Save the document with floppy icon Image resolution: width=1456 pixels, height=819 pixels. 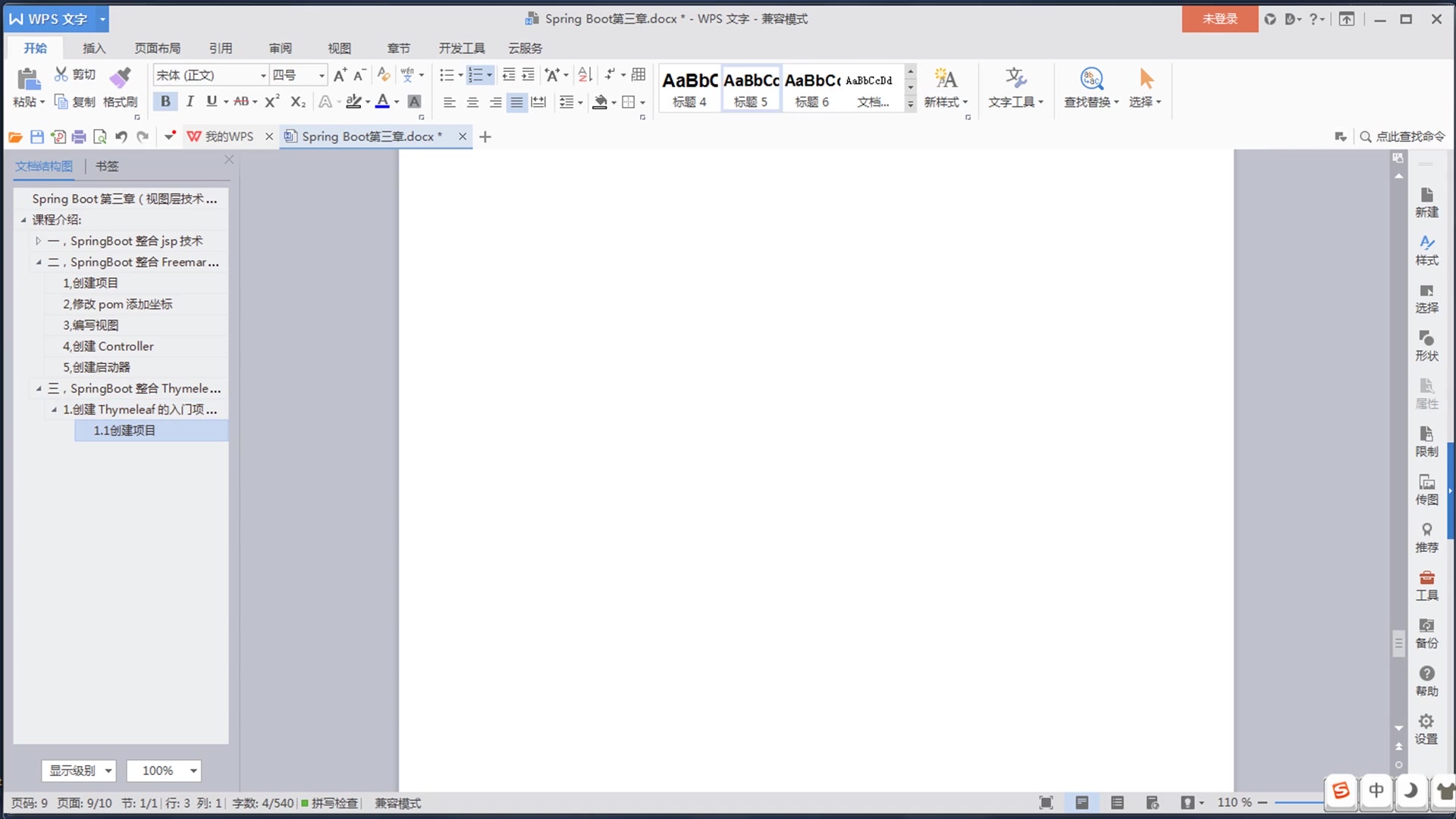click(36, 136)
